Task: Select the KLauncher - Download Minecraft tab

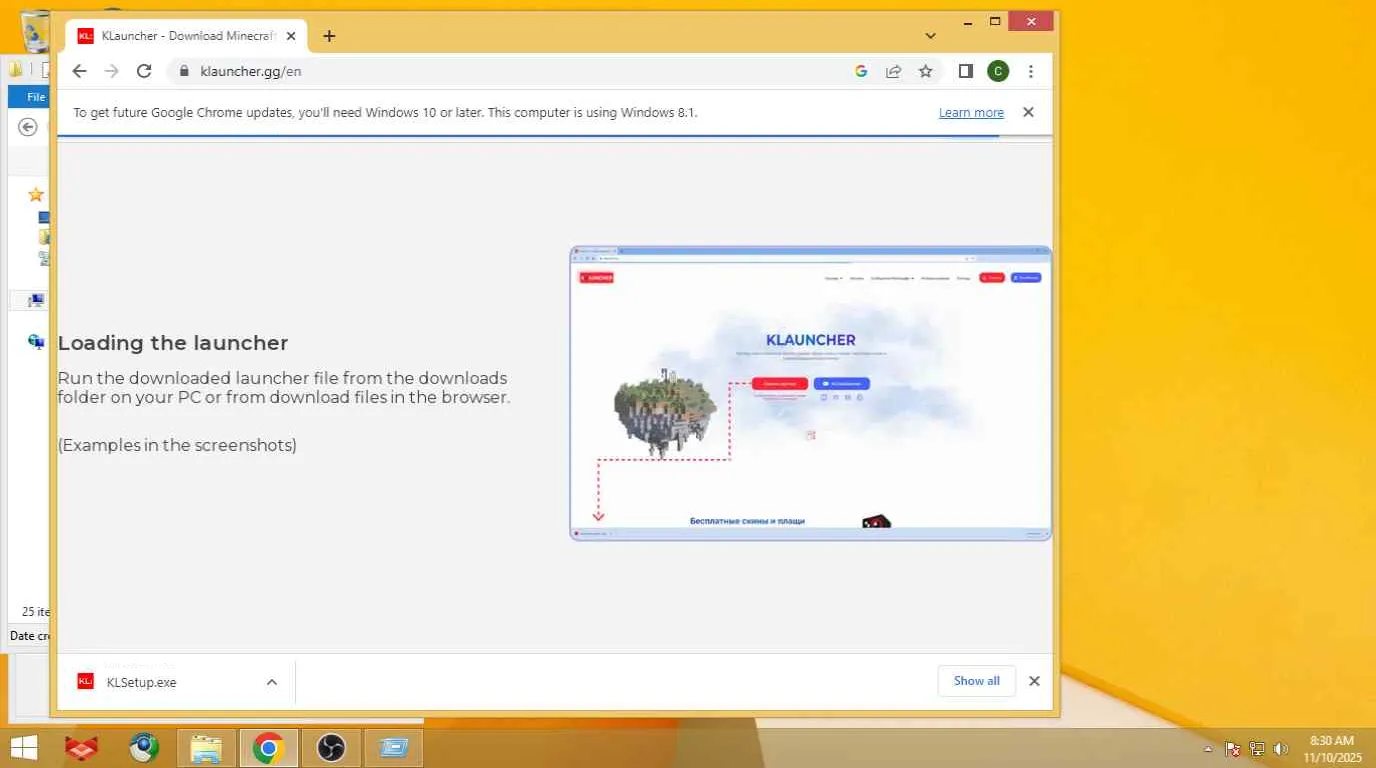Action: coord(187,36)
